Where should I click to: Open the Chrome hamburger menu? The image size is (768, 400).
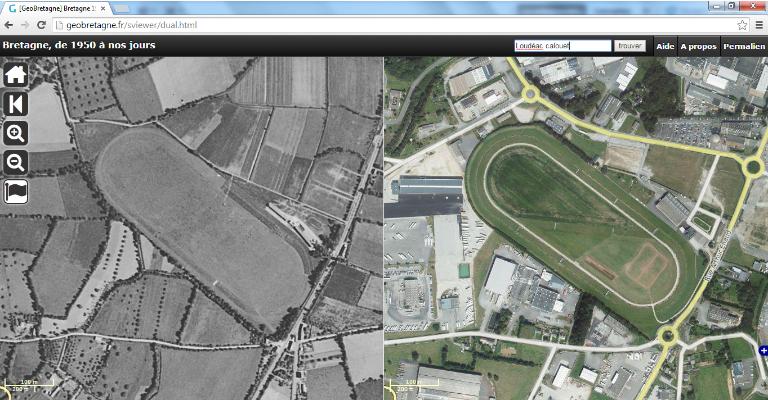click(758, 24)
